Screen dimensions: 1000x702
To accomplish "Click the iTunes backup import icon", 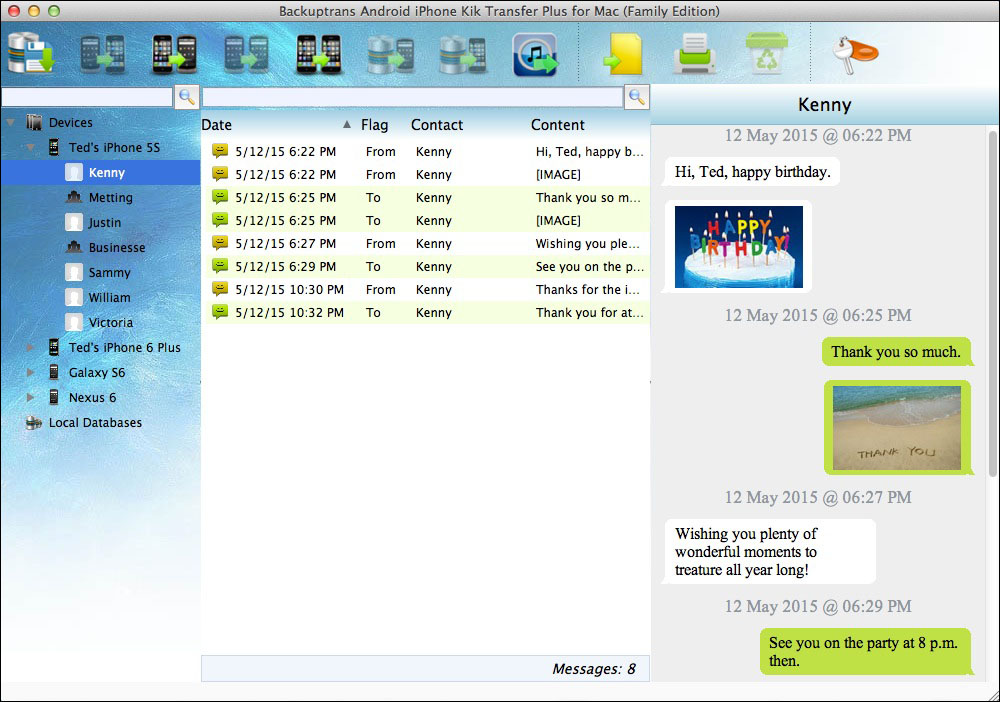I will click(x=535, y=54).
